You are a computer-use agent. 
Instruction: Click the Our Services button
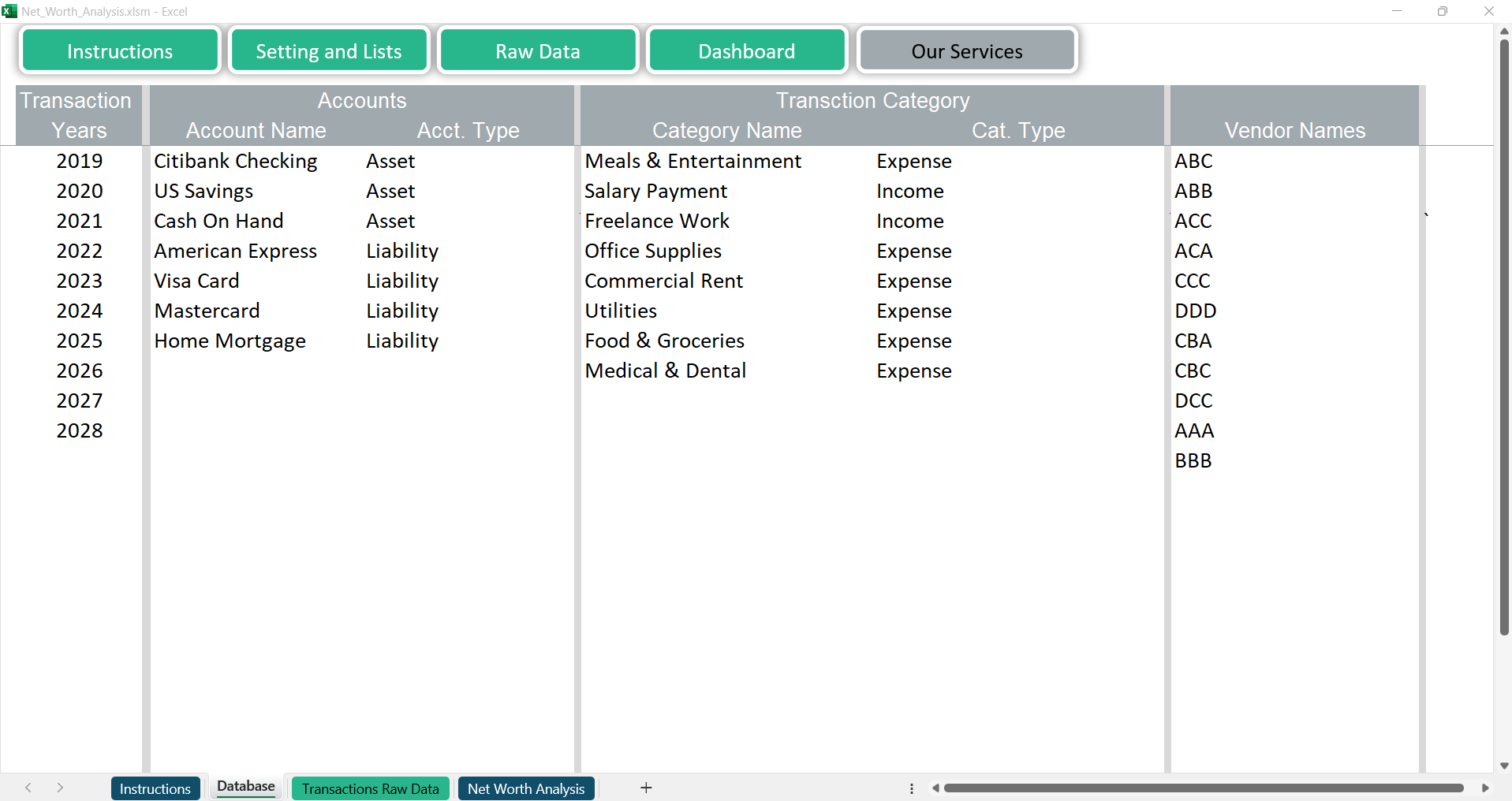coord(967,51)
